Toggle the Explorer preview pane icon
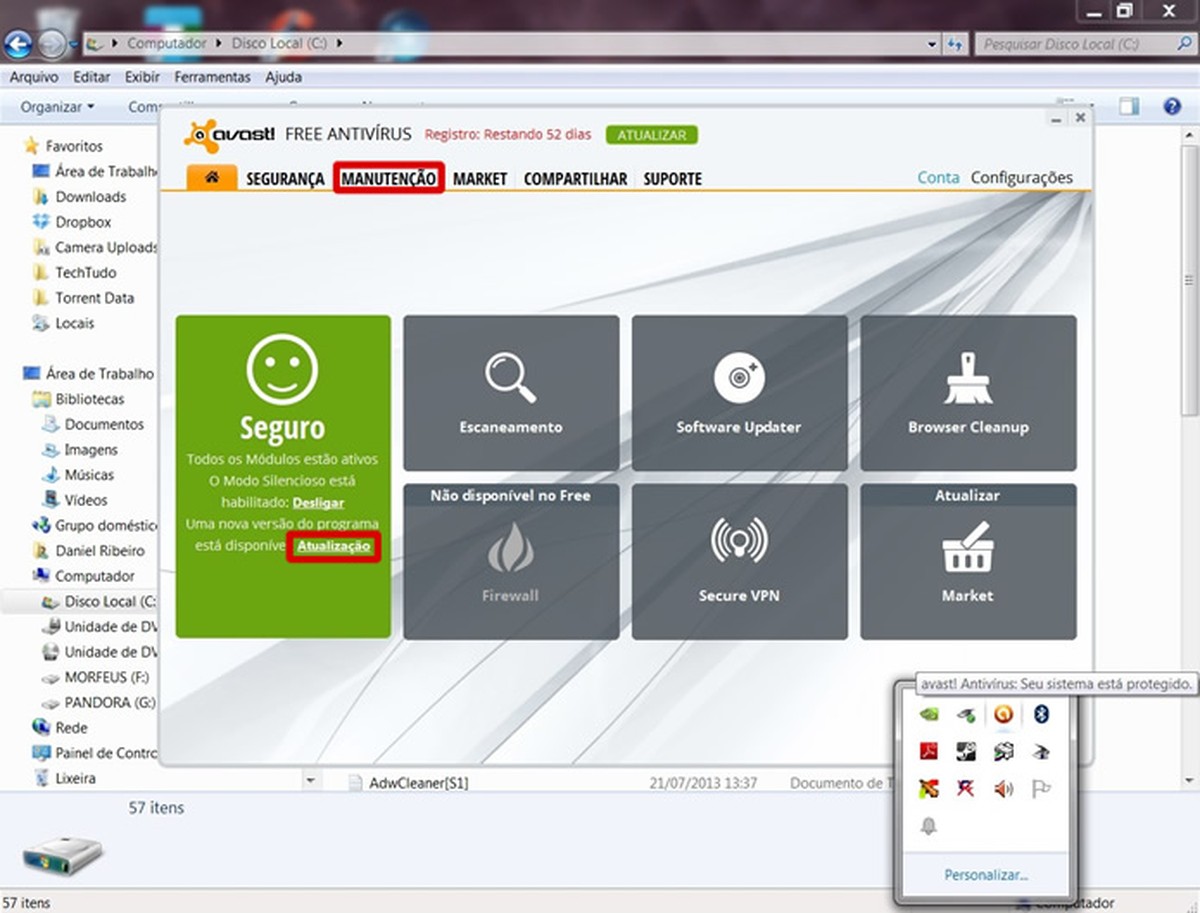 tap(1129, 107)
